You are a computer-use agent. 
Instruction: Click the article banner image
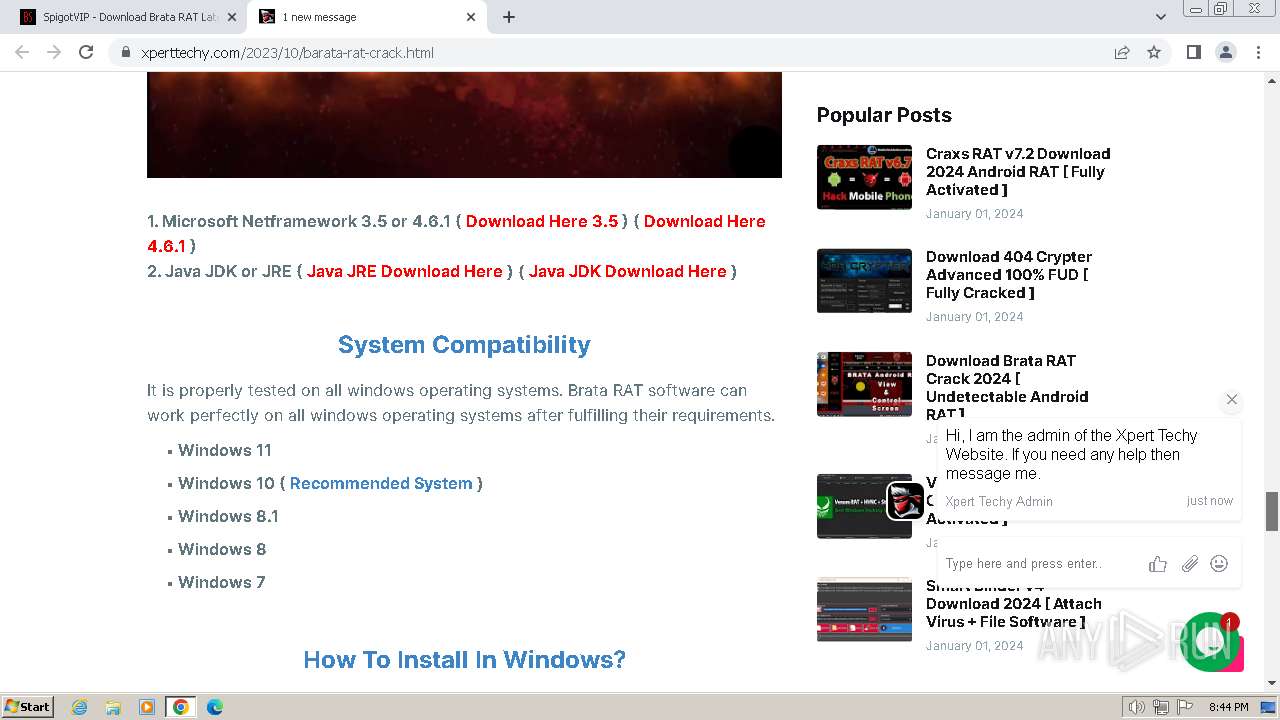click(464, 125)
